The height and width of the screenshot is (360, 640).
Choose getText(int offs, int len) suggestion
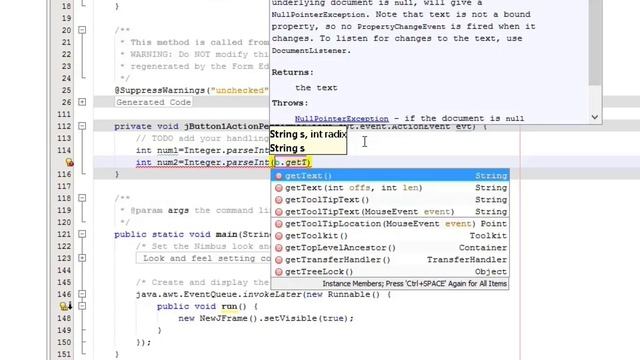click(x=390, y=188)
